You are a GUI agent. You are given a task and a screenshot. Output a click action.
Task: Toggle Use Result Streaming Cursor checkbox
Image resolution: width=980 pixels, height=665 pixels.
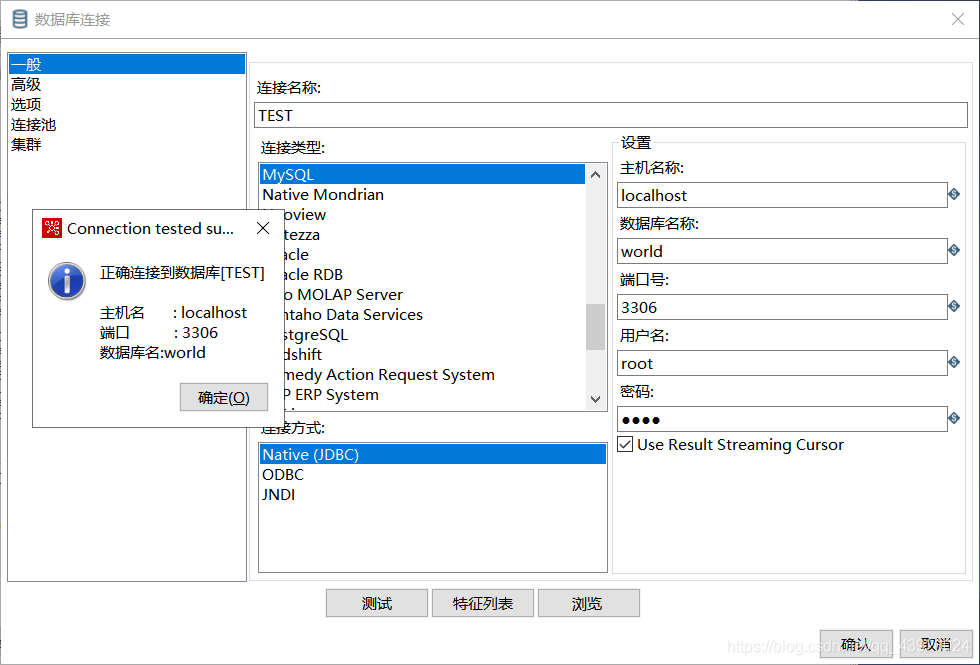[625, 444]
